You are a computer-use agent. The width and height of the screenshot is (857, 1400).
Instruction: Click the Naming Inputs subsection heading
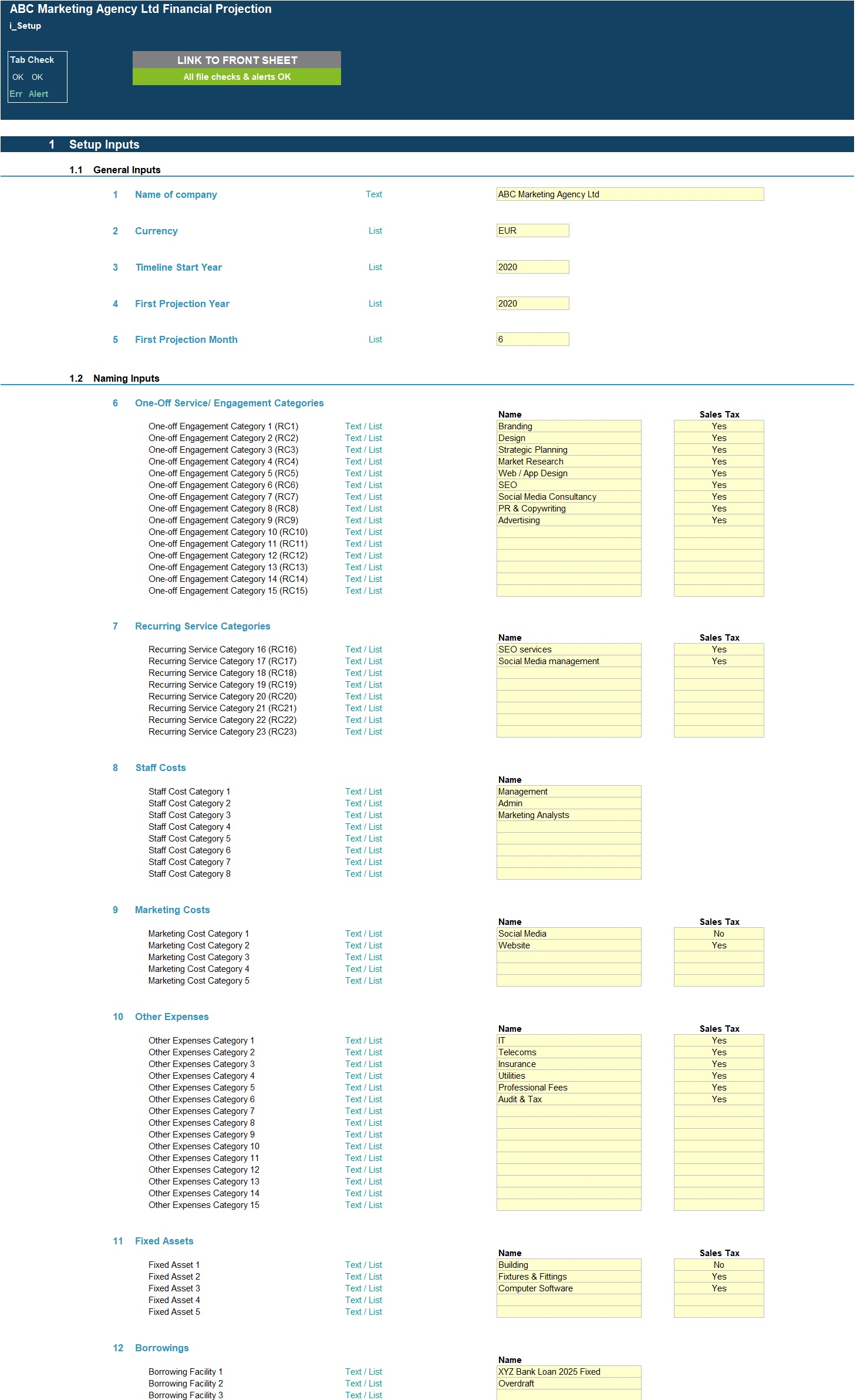126,378
